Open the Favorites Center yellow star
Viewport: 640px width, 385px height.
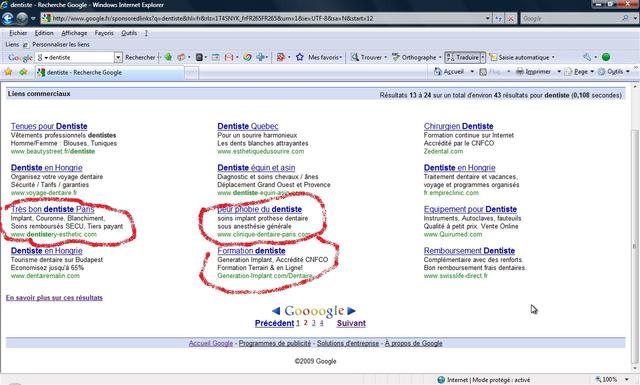[8, 72]
